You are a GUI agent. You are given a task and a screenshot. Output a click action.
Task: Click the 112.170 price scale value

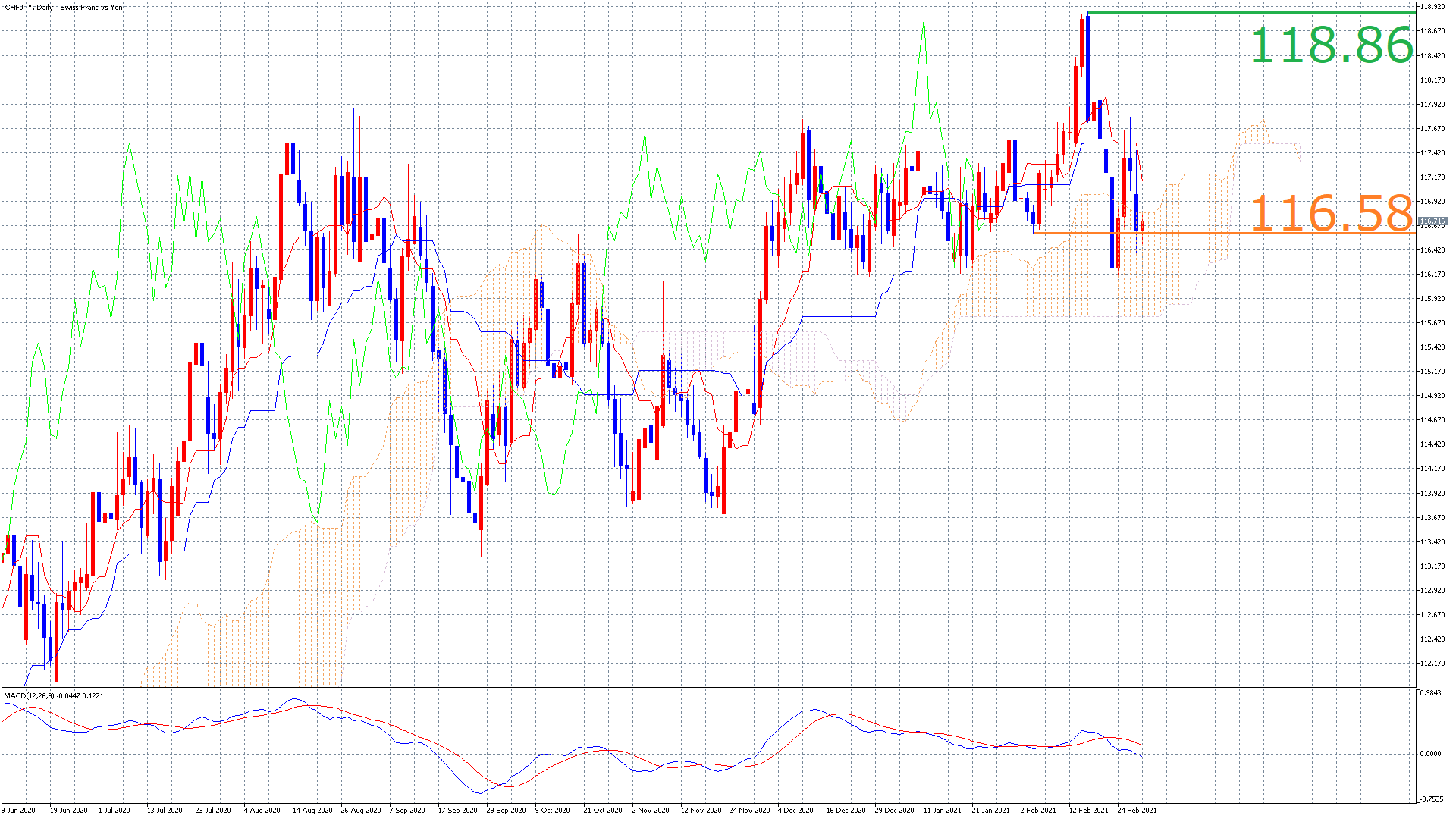[x=1432, y=663]
